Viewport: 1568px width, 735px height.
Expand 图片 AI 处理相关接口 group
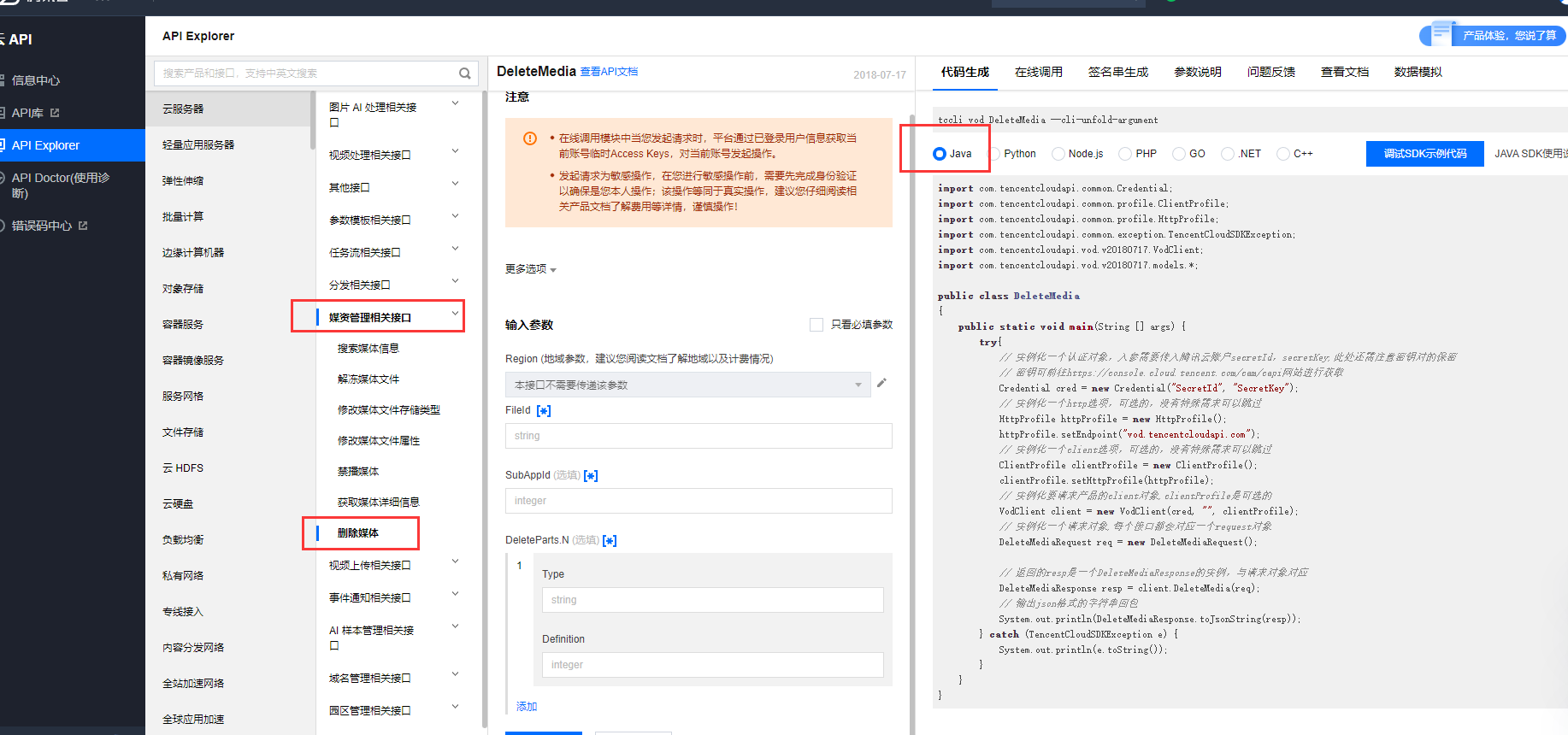pyautogui.click(x=455, y=103)
